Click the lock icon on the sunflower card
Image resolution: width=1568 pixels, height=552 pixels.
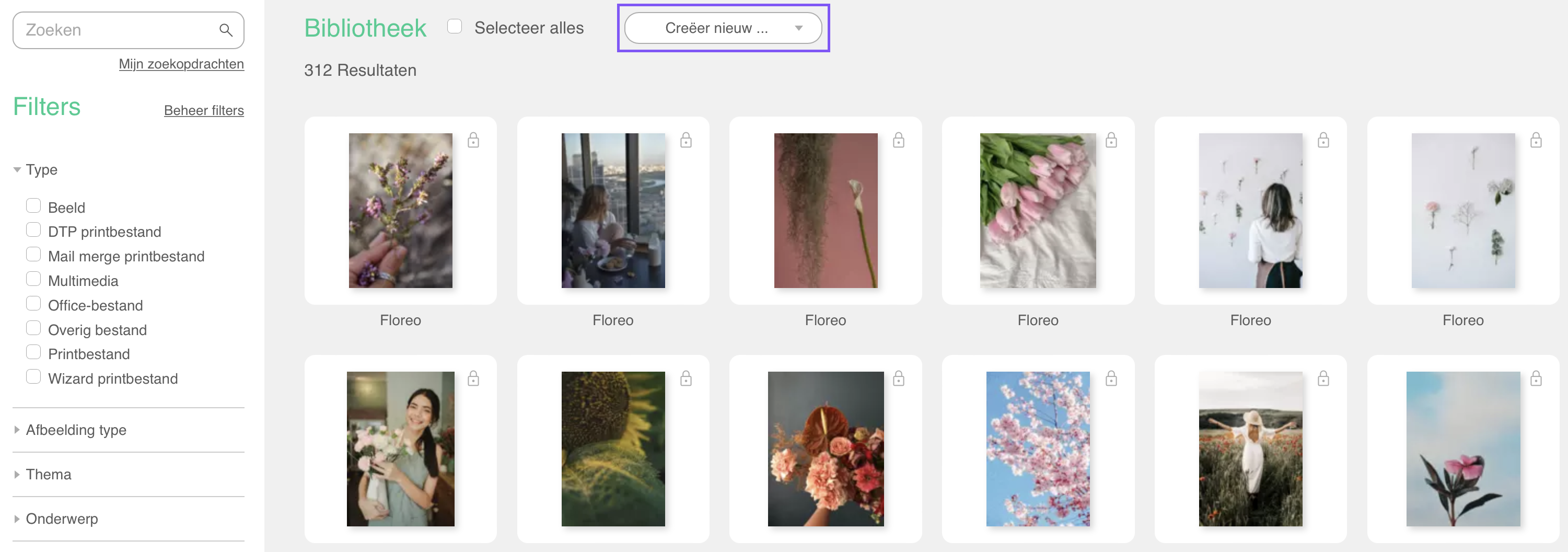tap(686, 378)
